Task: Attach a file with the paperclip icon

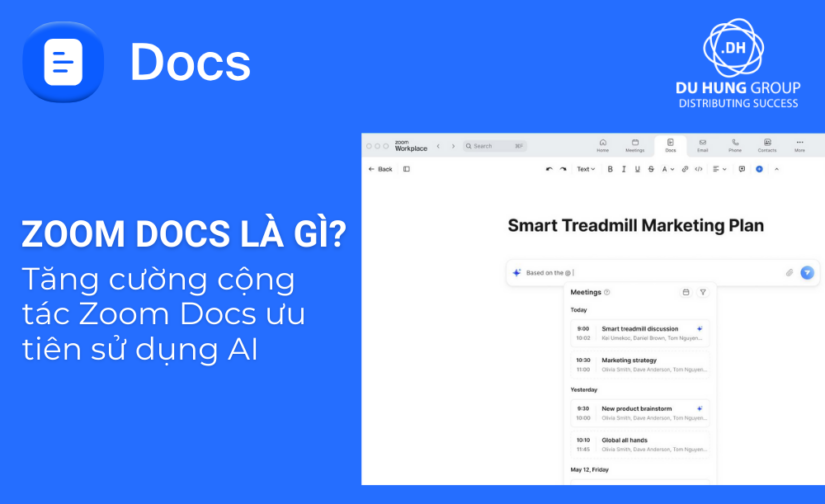Action: click(789, 273)
